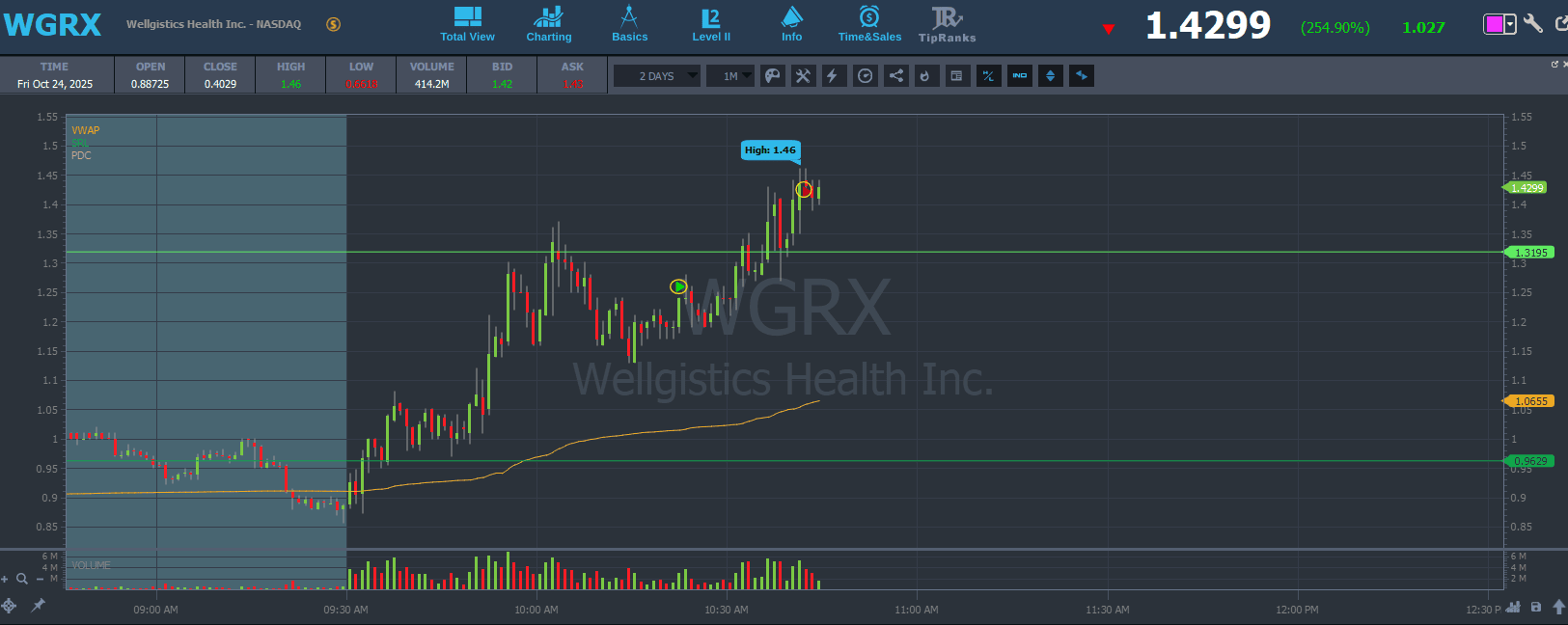Expand the 2 DAYS range dropdown

click(x=657, y=76)
